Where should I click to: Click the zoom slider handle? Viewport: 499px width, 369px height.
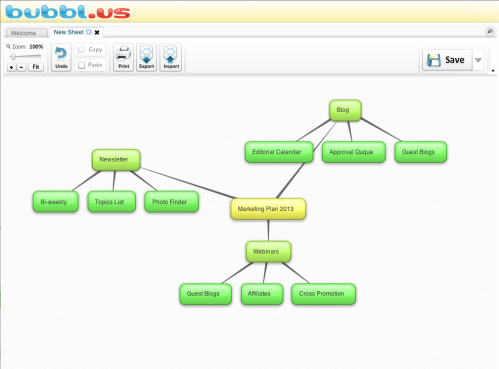click(13, 56)
